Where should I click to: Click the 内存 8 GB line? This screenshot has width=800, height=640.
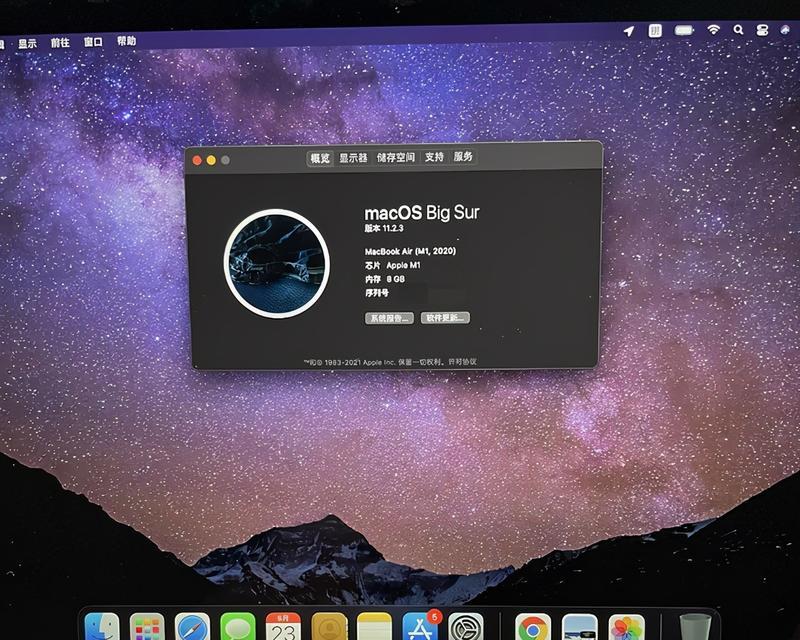pos(385,279)
